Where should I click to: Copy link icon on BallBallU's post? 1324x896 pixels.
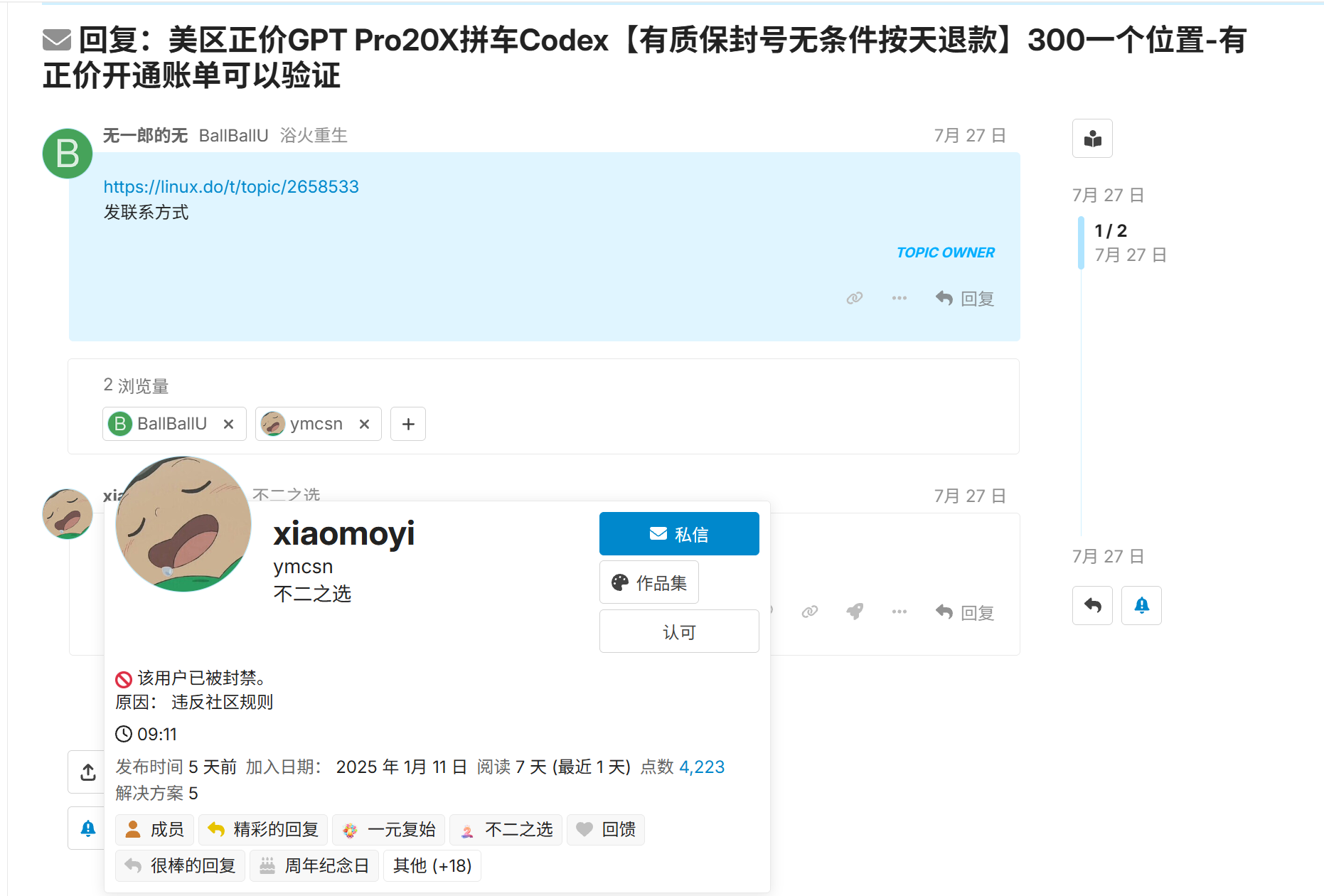pyautogui.click(x=855, y=298)
